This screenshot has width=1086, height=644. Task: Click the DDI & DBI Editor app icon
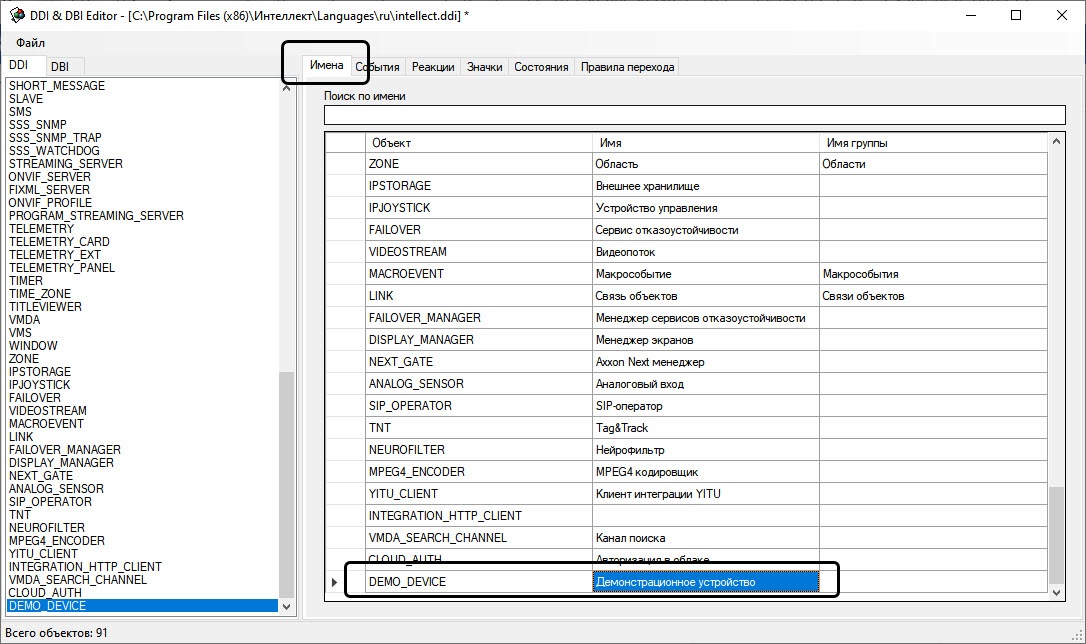coord(15,16)
